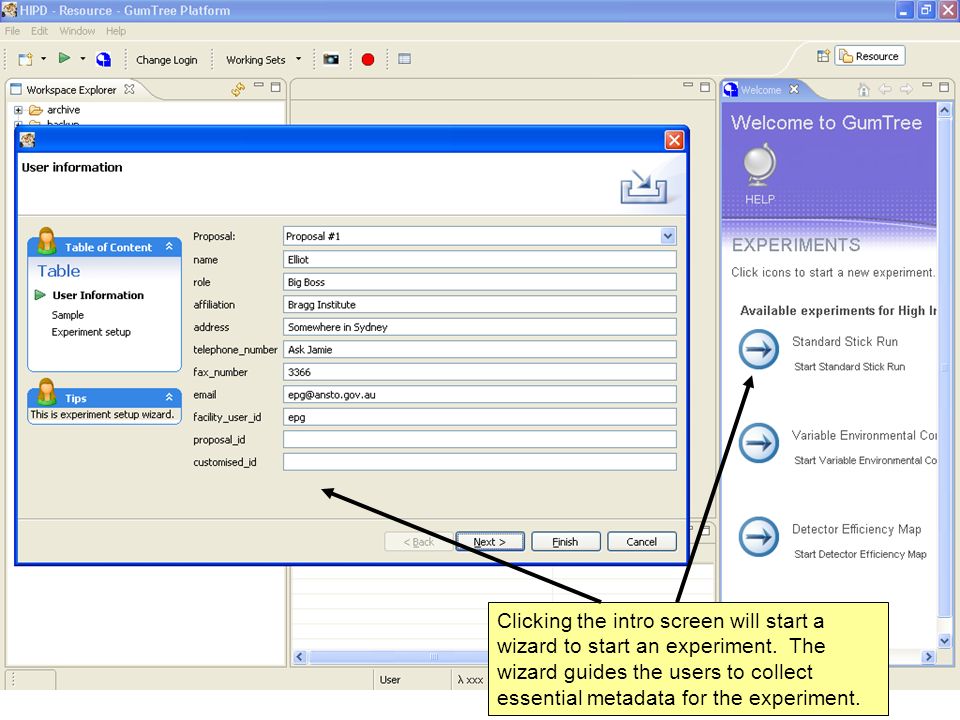This screenshot has width=960, height=720.
Task: Open the Window menu
Action: click(77, 31)
